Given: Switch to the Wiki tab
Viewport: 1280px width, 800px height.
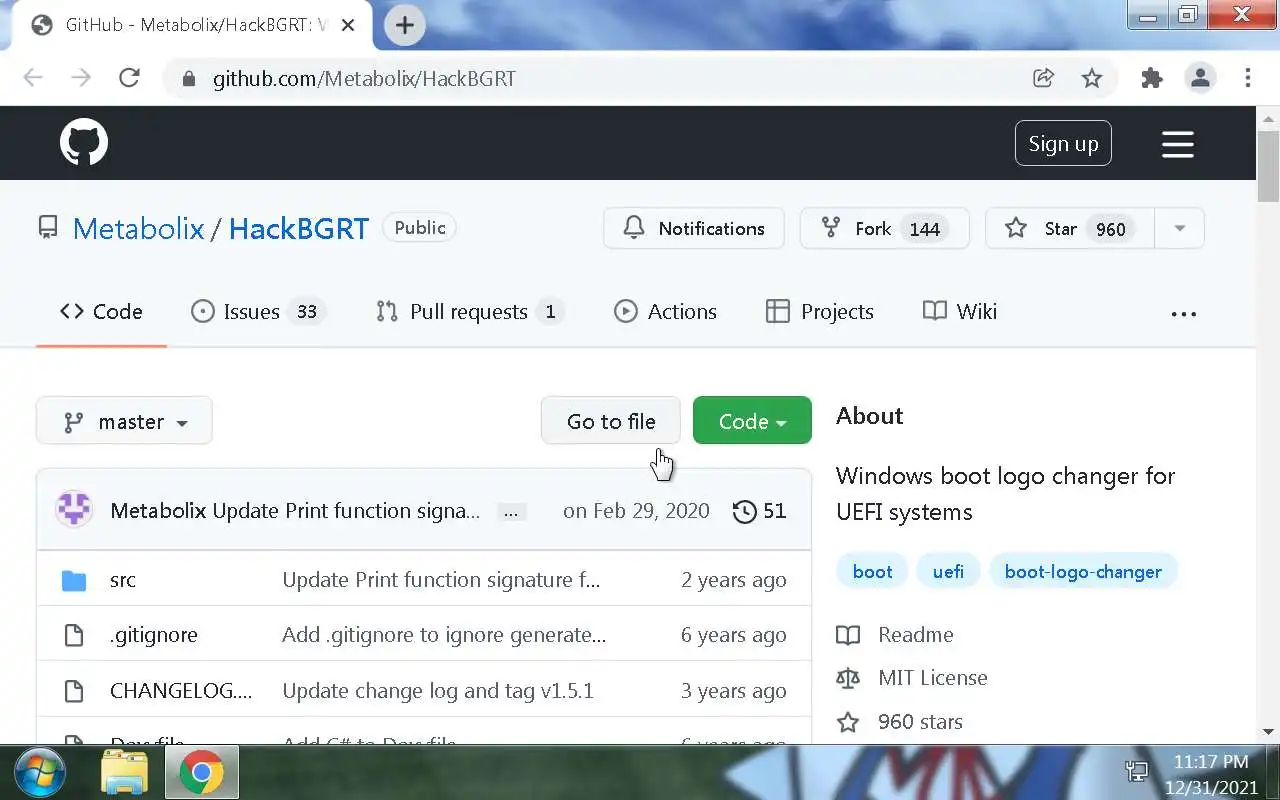Looking at the screenshot, I should pyautogui.click(x=960, y=312).
